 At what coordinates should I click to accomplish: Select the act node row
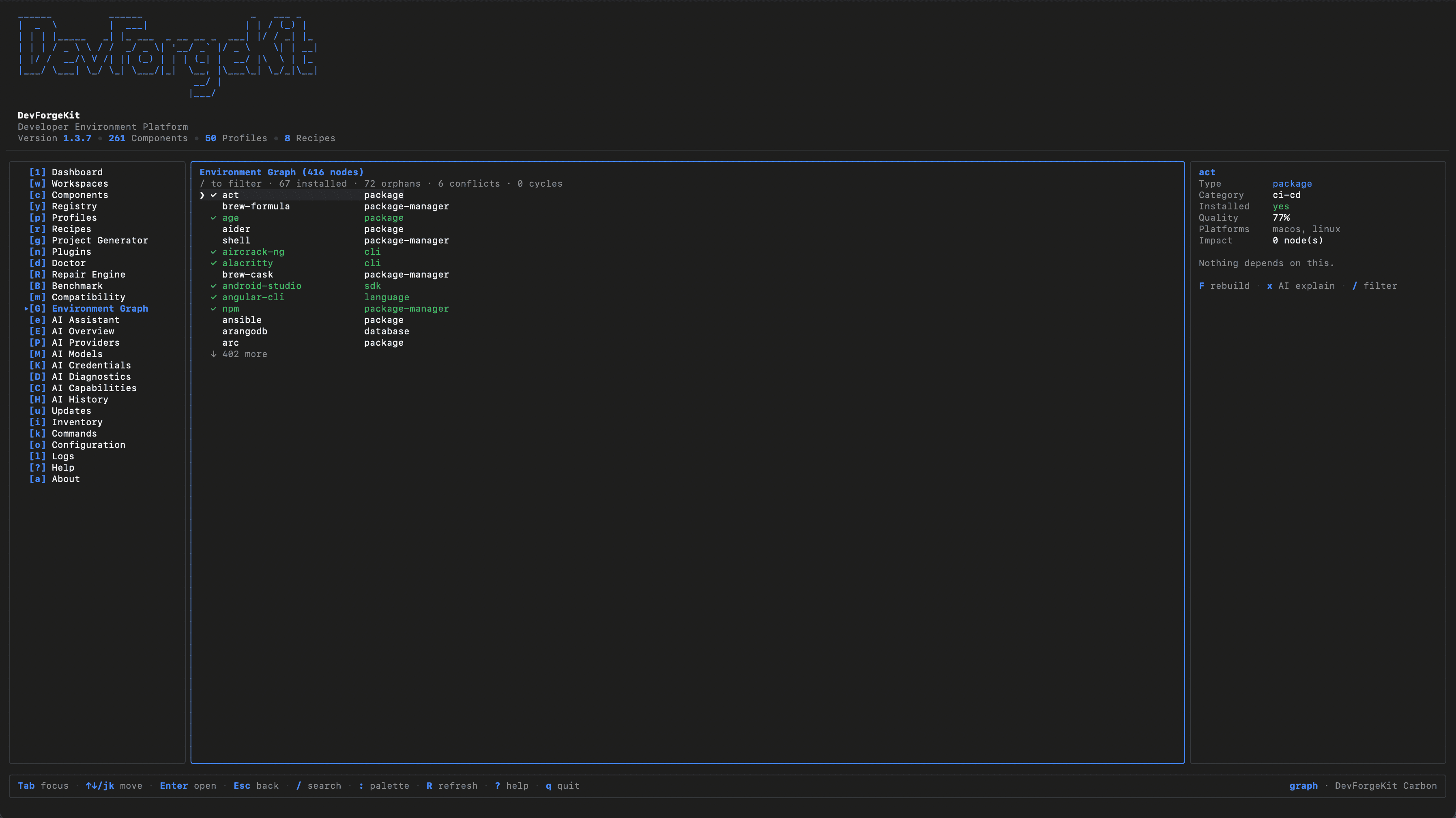(x=301, y=194)
